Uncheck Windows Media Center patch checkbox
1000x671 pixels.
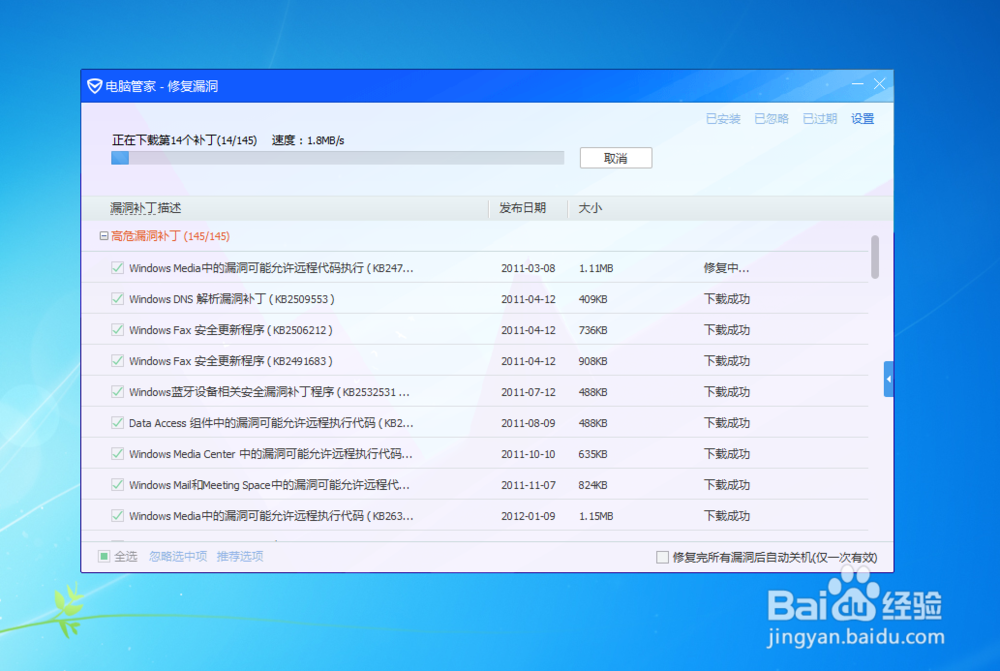(x=117, y=453)
